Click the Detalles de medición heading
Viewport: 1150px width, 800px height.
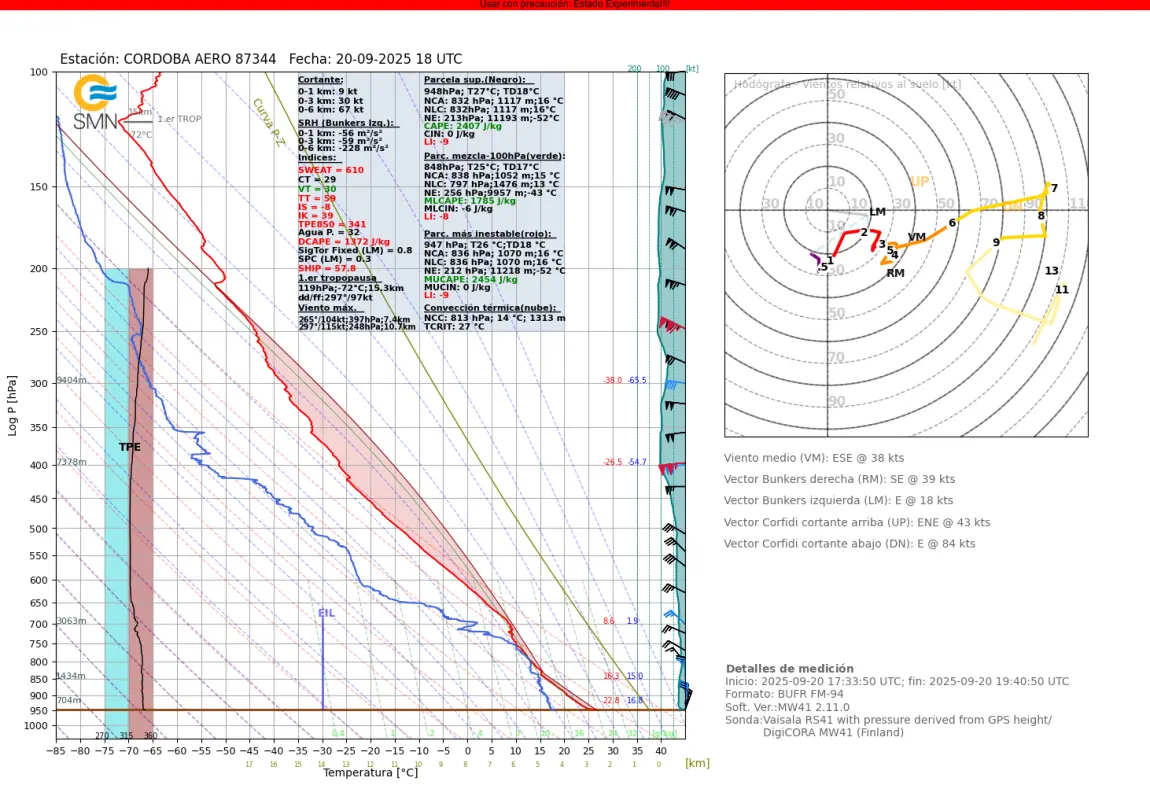point(789,669)
